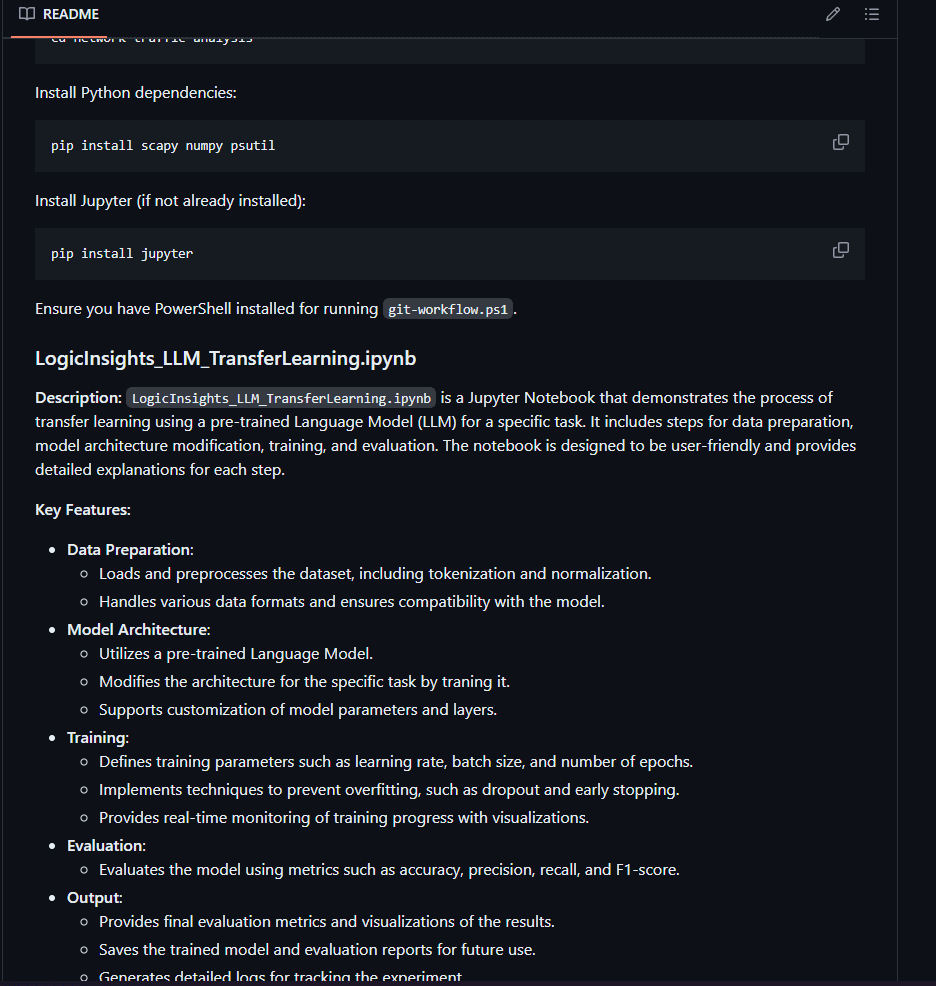
Task: Select the README tab label
Action: [70, 14]
